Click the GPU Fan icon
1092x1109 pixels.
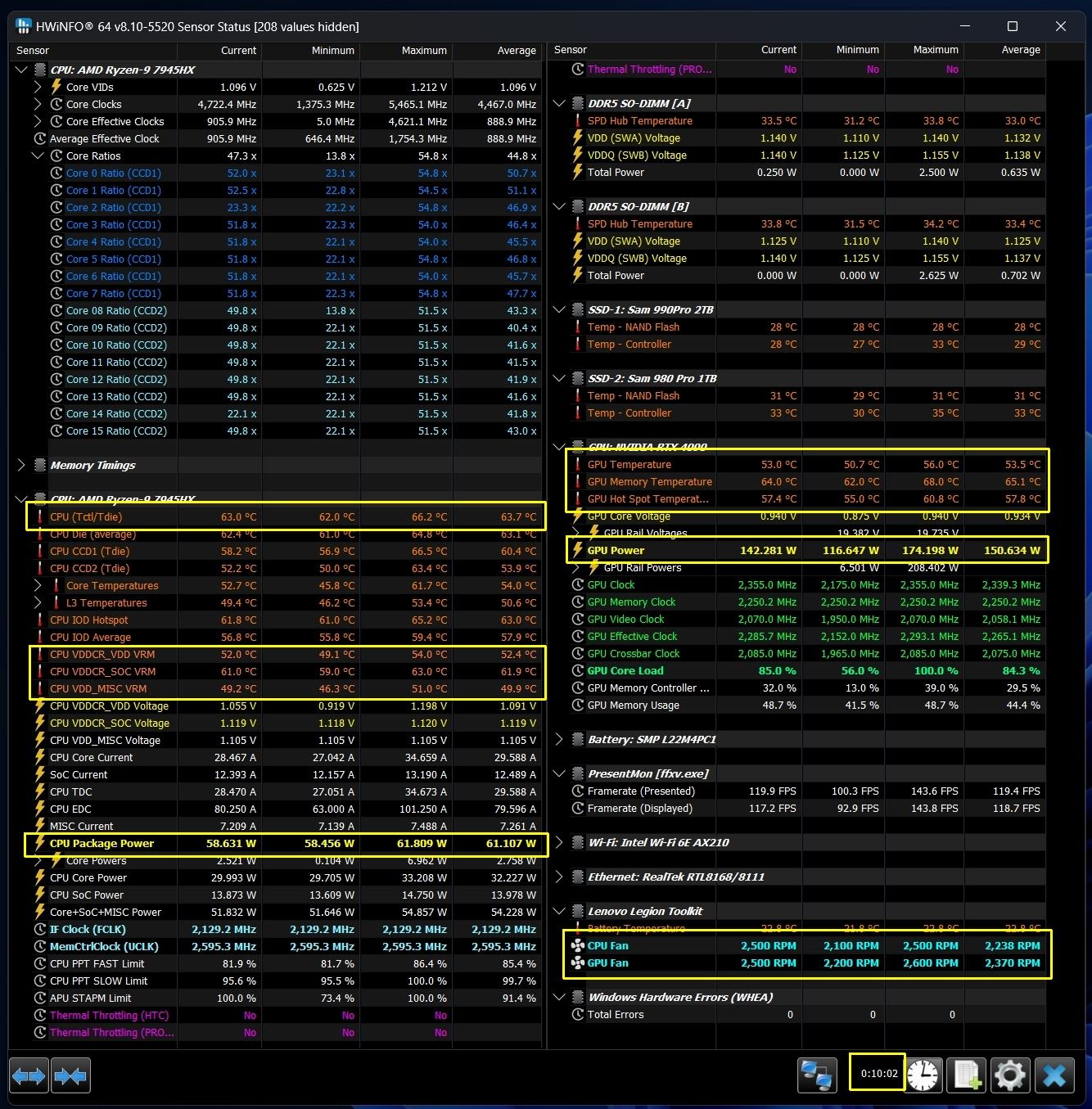coord(578,962)
